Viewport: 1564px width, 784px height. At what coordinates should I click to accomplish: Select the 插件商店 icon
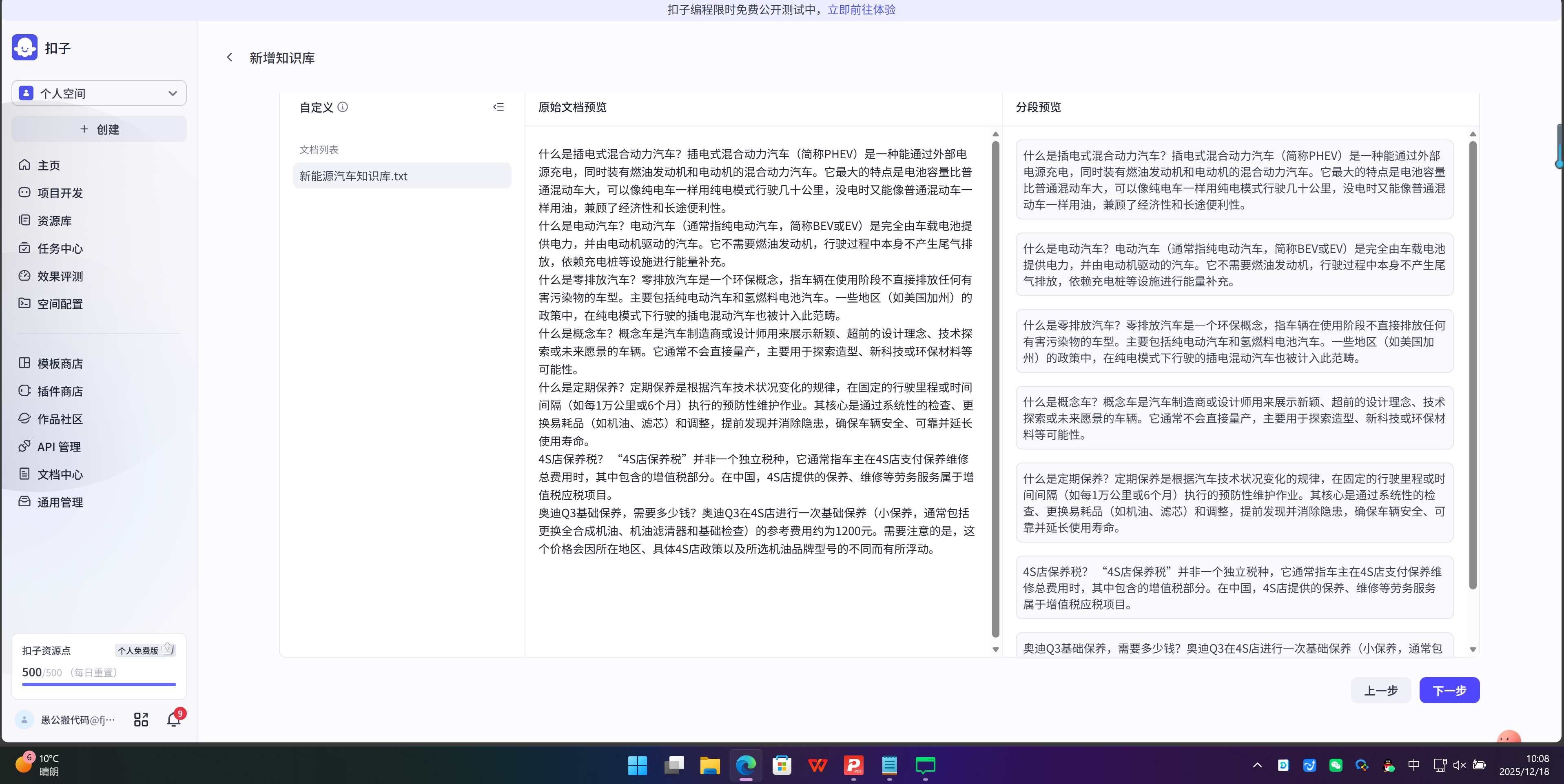[x=24, y=391]
